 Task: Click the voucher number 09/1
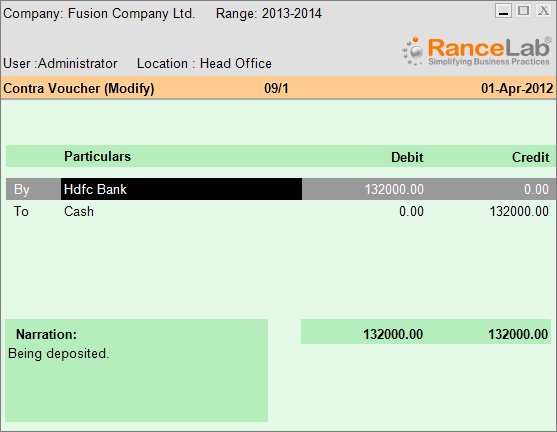pyautogui.click(x=276, y=88)
